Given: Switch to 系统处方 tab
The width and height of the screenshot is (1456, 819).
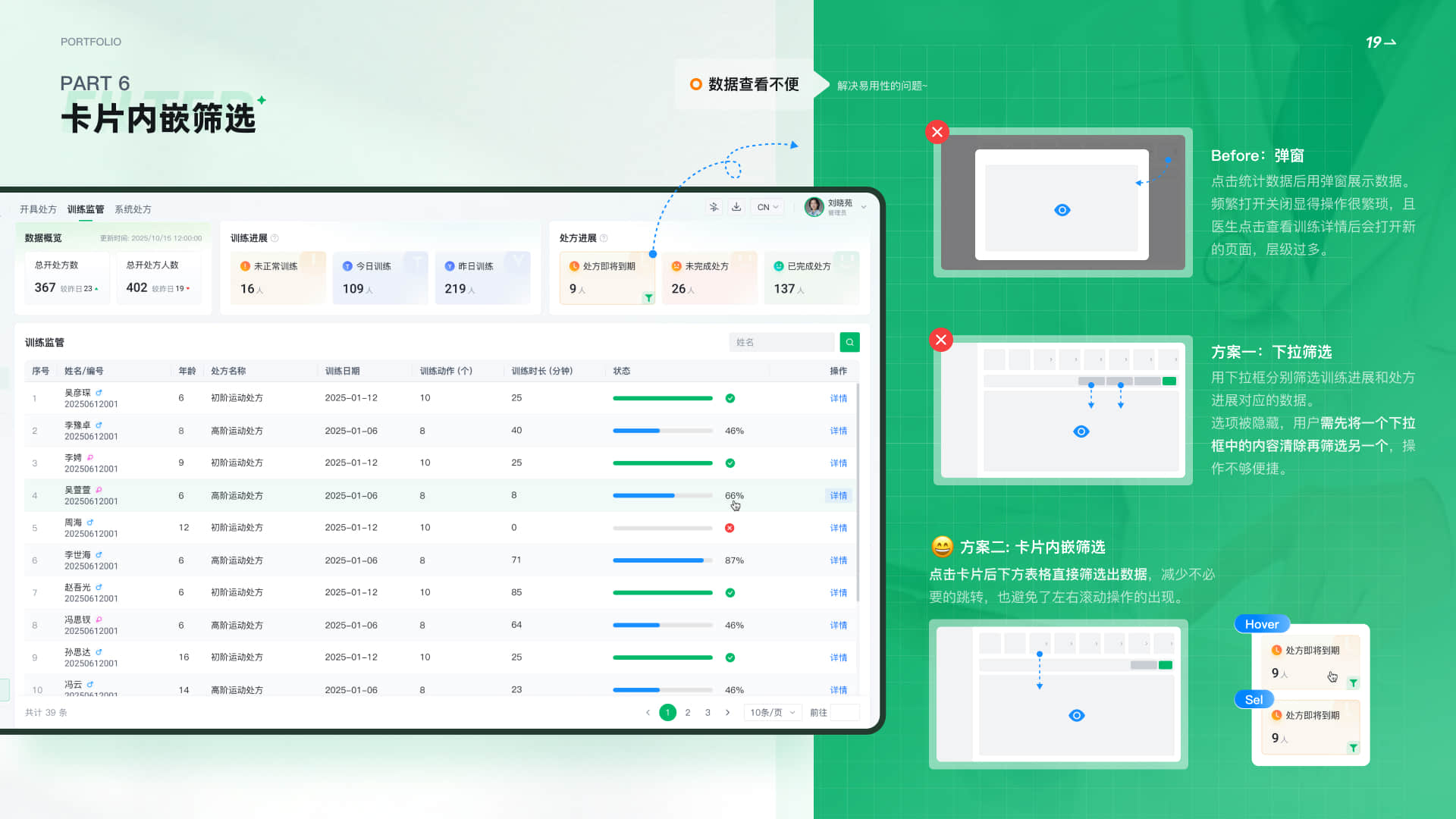Looking at the screenshot, I should 133,209.
